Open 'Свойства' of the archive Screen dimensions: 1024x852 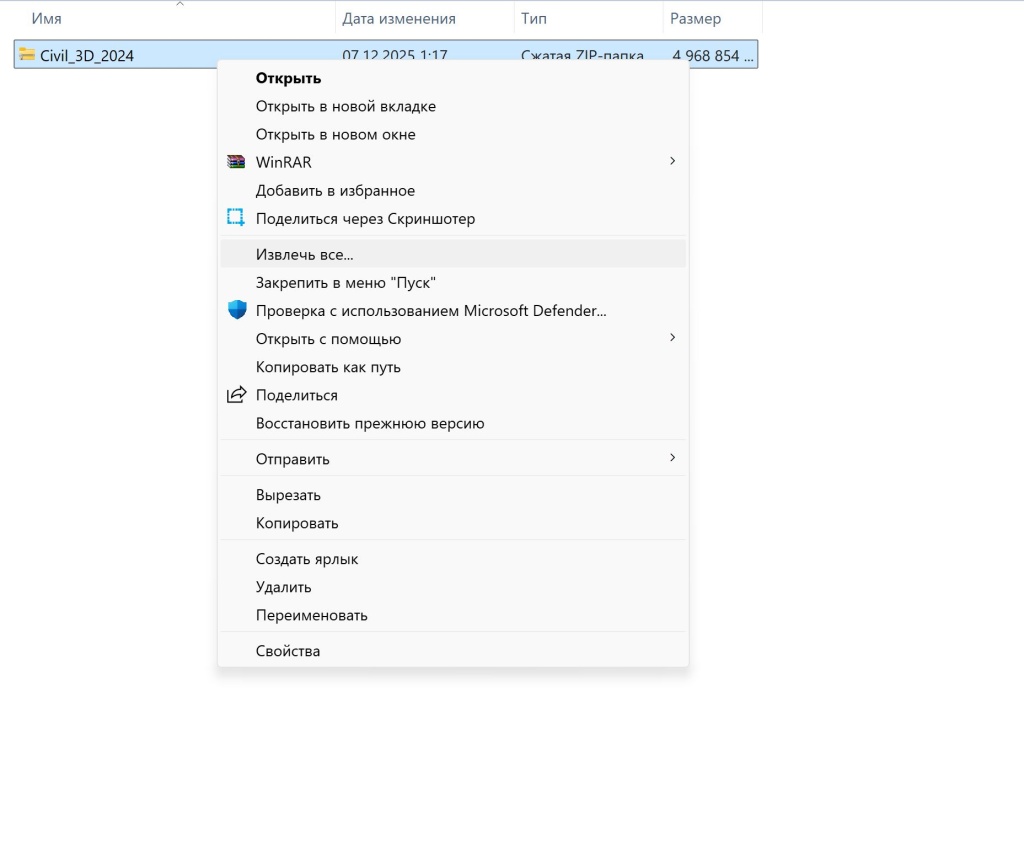click(288, 650)
